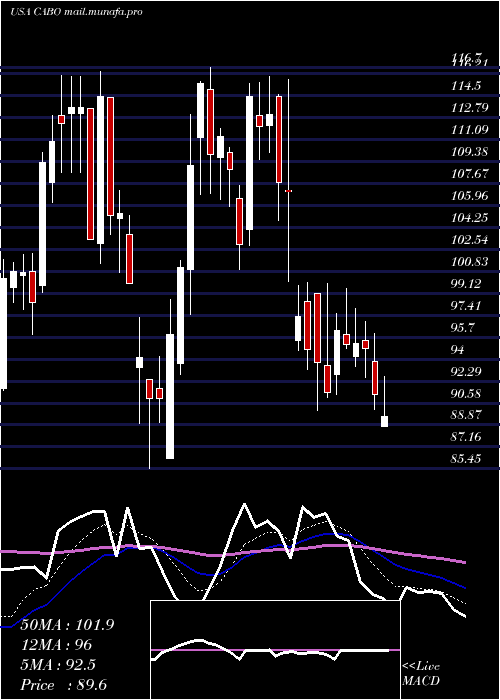Click the MACD inset chart panel
This screenshot has width=500, height=700.
pyautogui.click(x=275, y=650)
